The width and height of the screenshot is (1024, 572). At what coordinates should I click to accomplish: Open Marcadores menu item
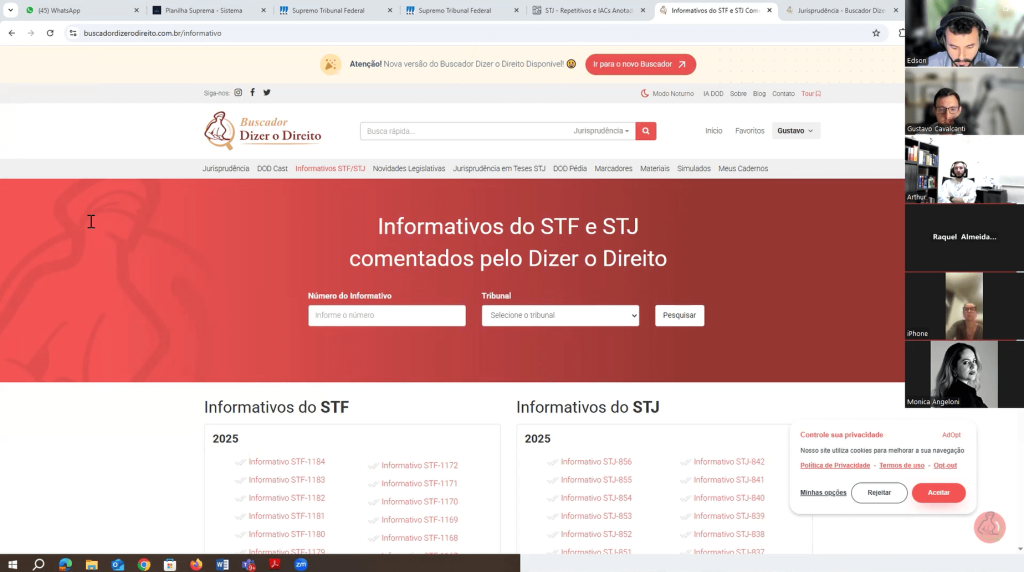(613, 168)
